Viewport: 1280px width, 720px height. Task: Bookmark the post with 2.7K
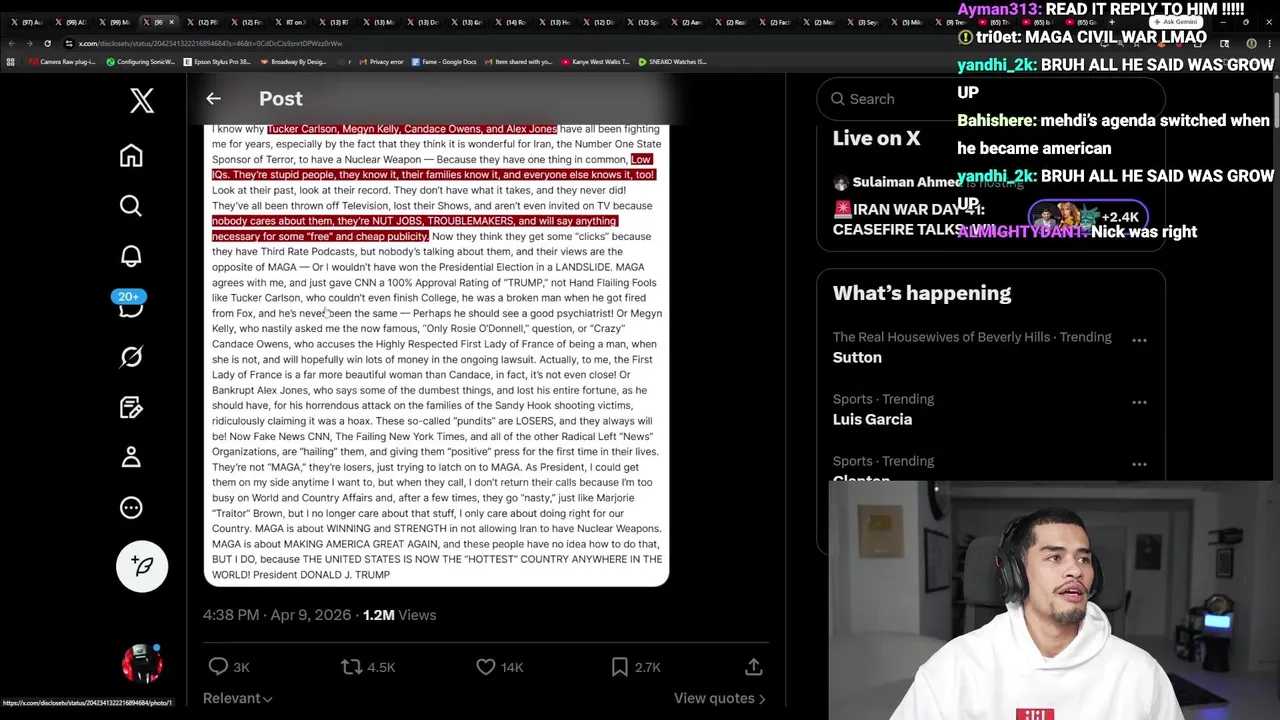(x=635, y=667)
